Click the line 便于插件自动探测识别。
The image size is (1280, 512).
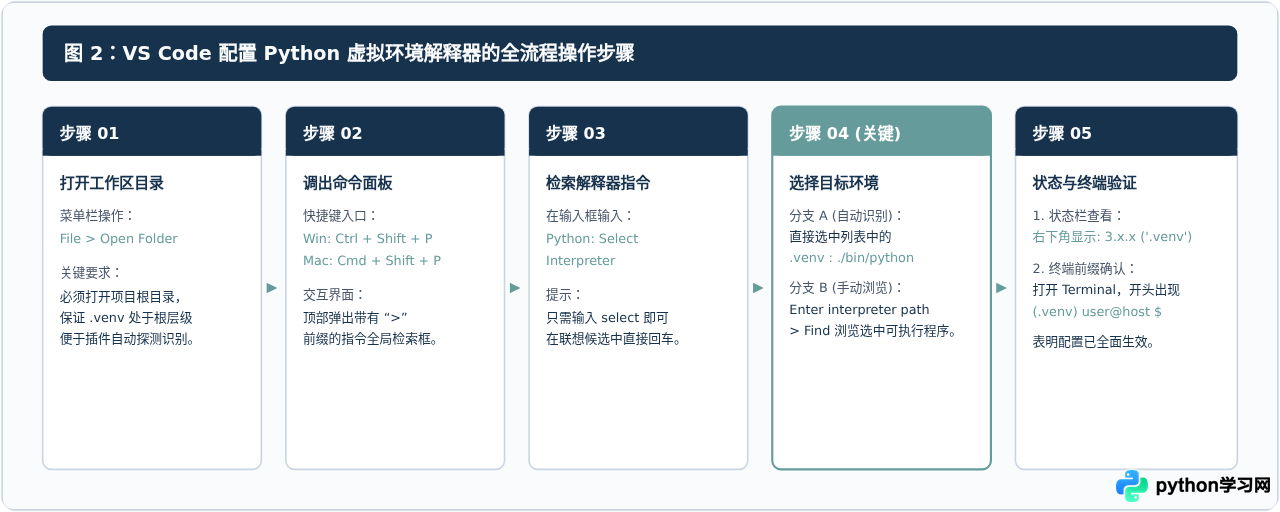127,338
